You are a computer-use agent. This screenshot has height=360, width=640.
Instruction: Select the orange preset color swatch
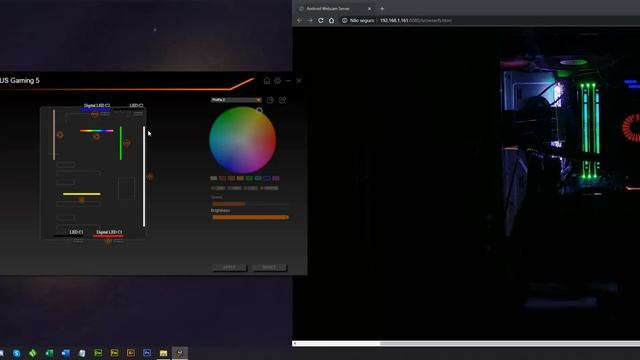[231, 178]
